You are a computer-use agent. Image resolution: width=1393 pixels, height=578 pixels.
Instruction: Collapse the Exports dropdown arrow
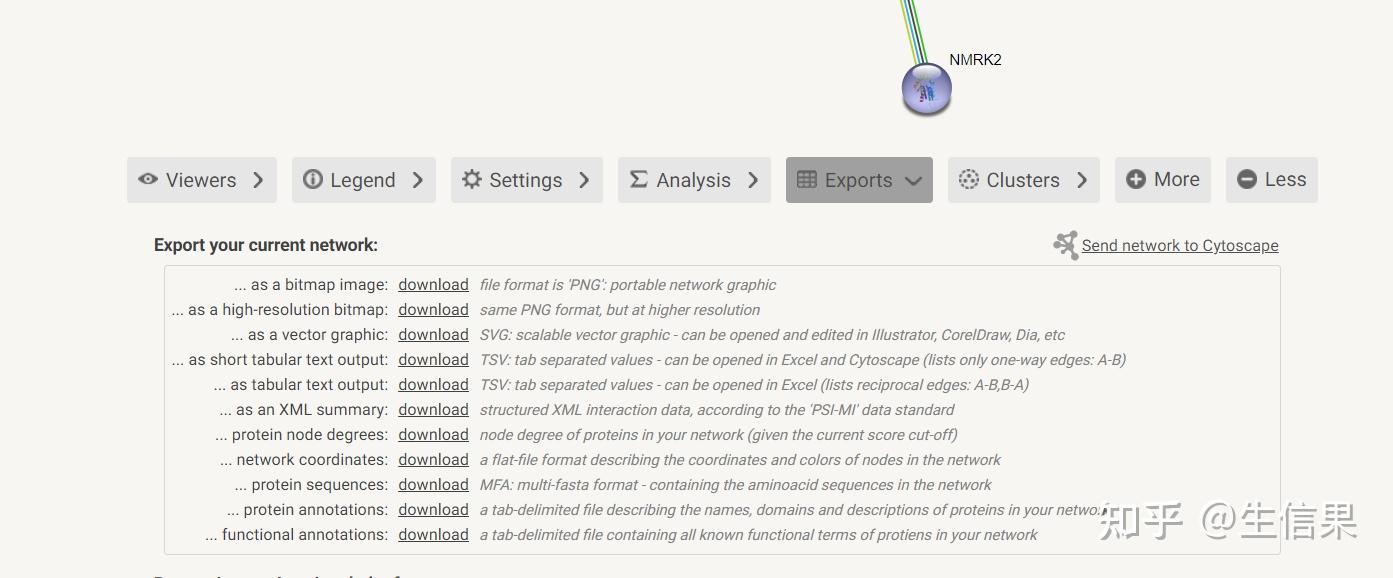pyautogui.click(x=913, y=181)
